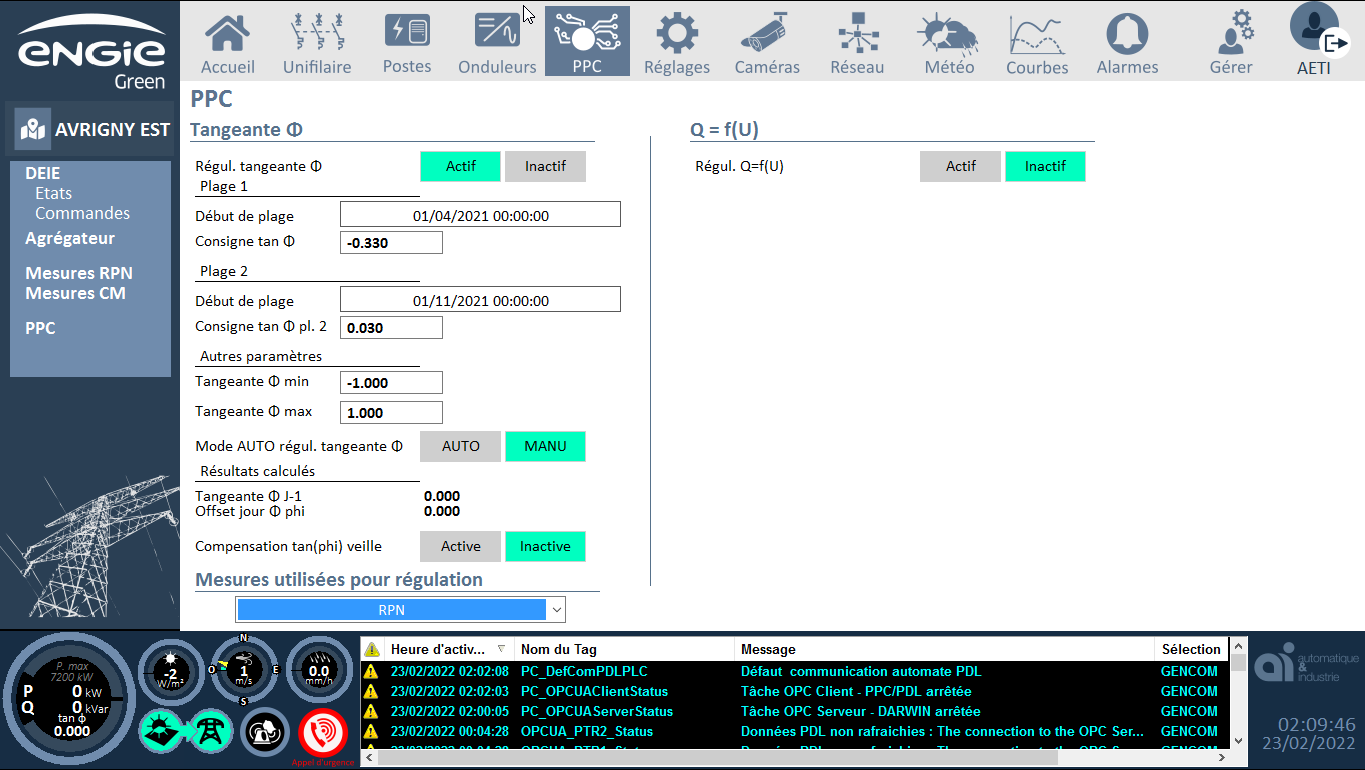Screen dimensions: 1365x770
Task: Switch tangente regulation mode to AUTO
Action: pyautogui.click(x=460, y=447)
